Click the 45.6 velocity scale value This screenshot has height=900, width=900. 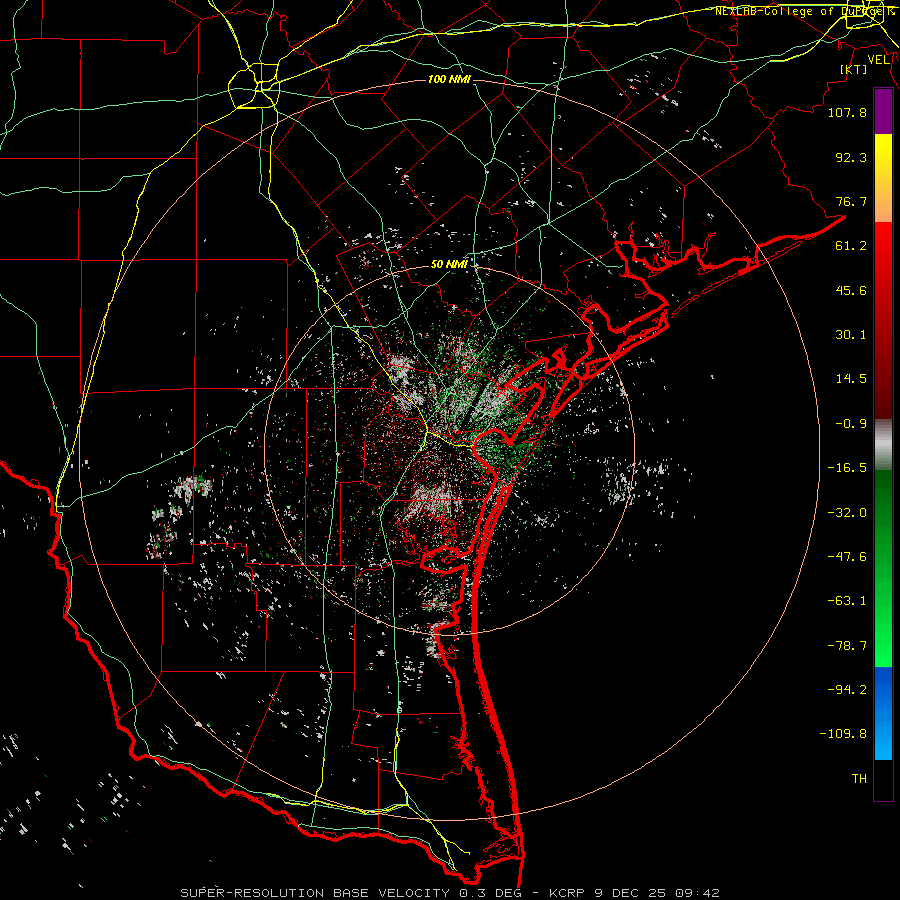(851, 290)
